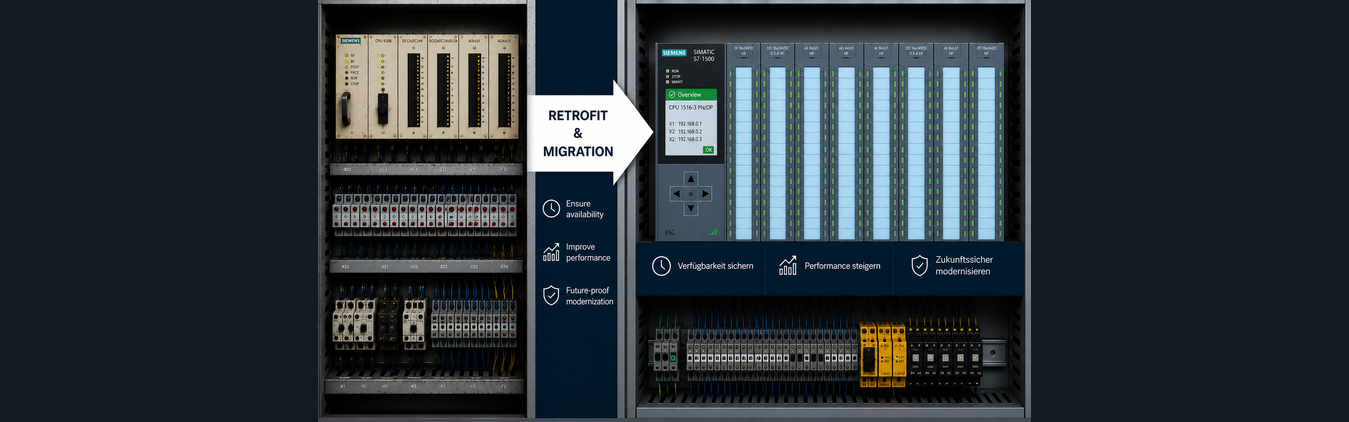Click the Ensure availability text
Image resolution: width=1349 pixels, height=422 pixels.
pyautogui.click(x=585, y=209)
